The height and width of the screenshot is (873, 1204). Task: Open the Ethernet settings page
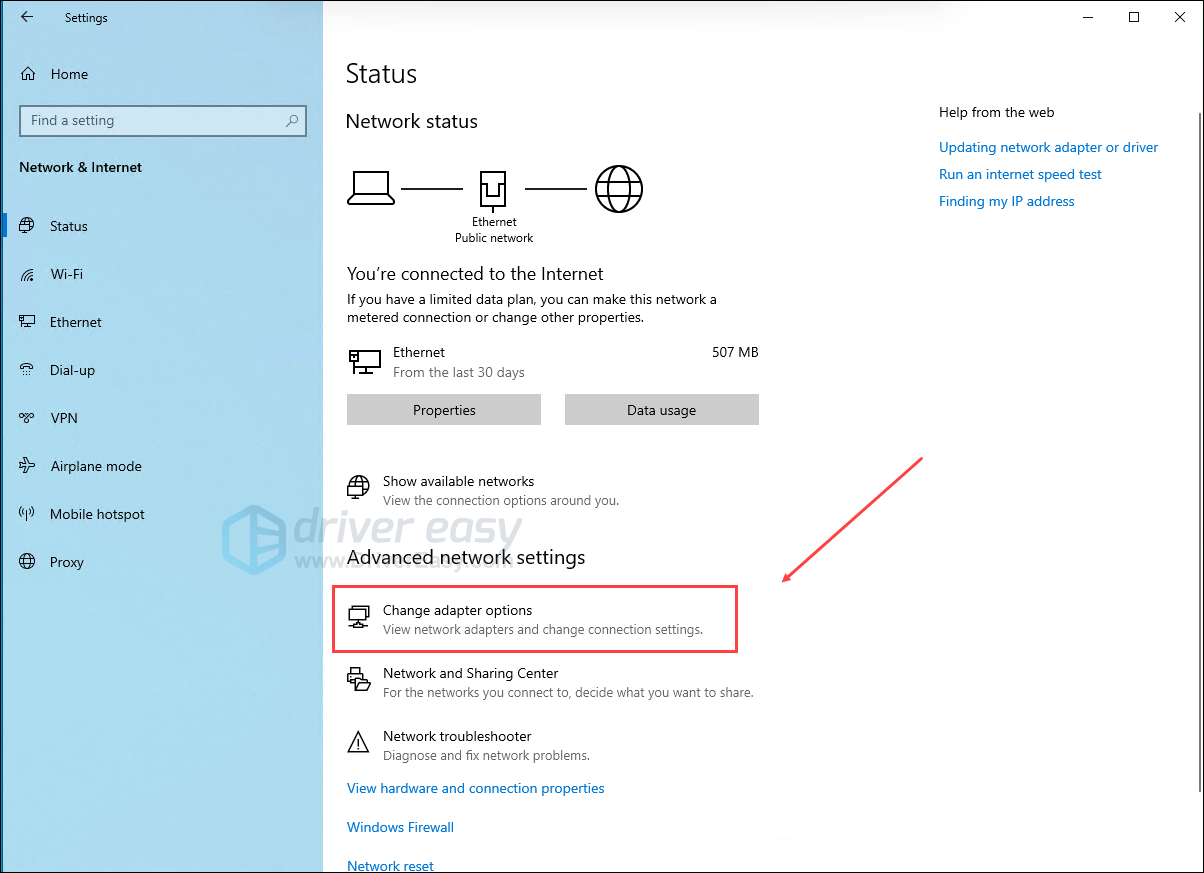[76, 322]
